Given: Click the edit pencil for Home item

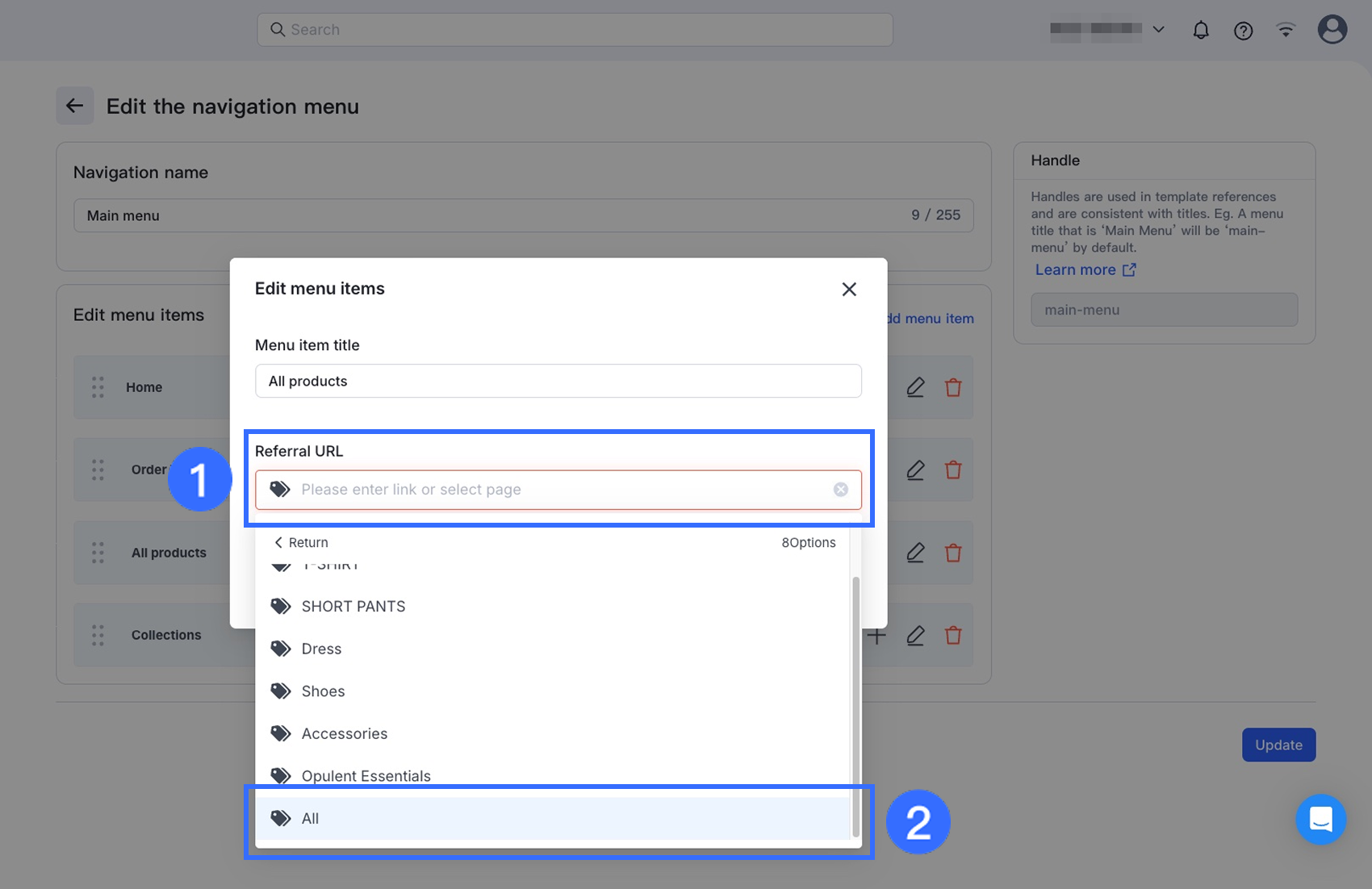Looking at the screenshot, I should point(915,387).
